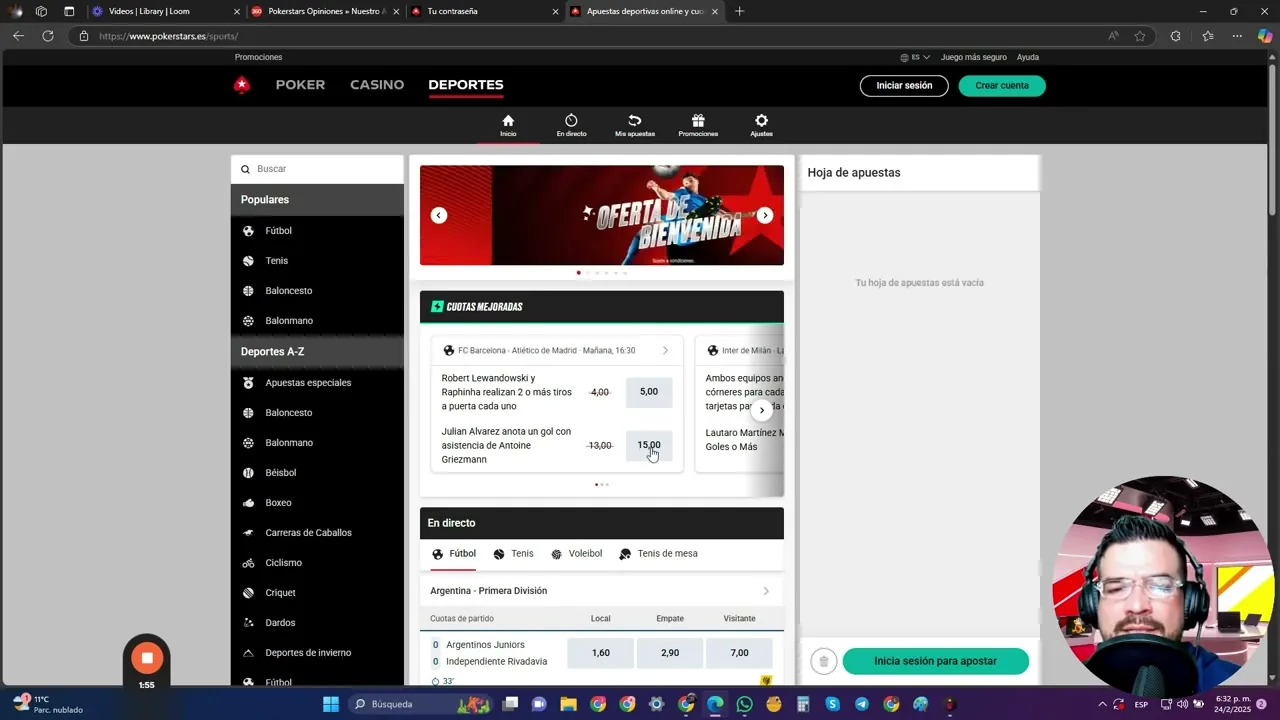The height and width of the screenshot is (720, 1280).
Task: Open Promociones link in top bar
Action: tap(258, 57)
